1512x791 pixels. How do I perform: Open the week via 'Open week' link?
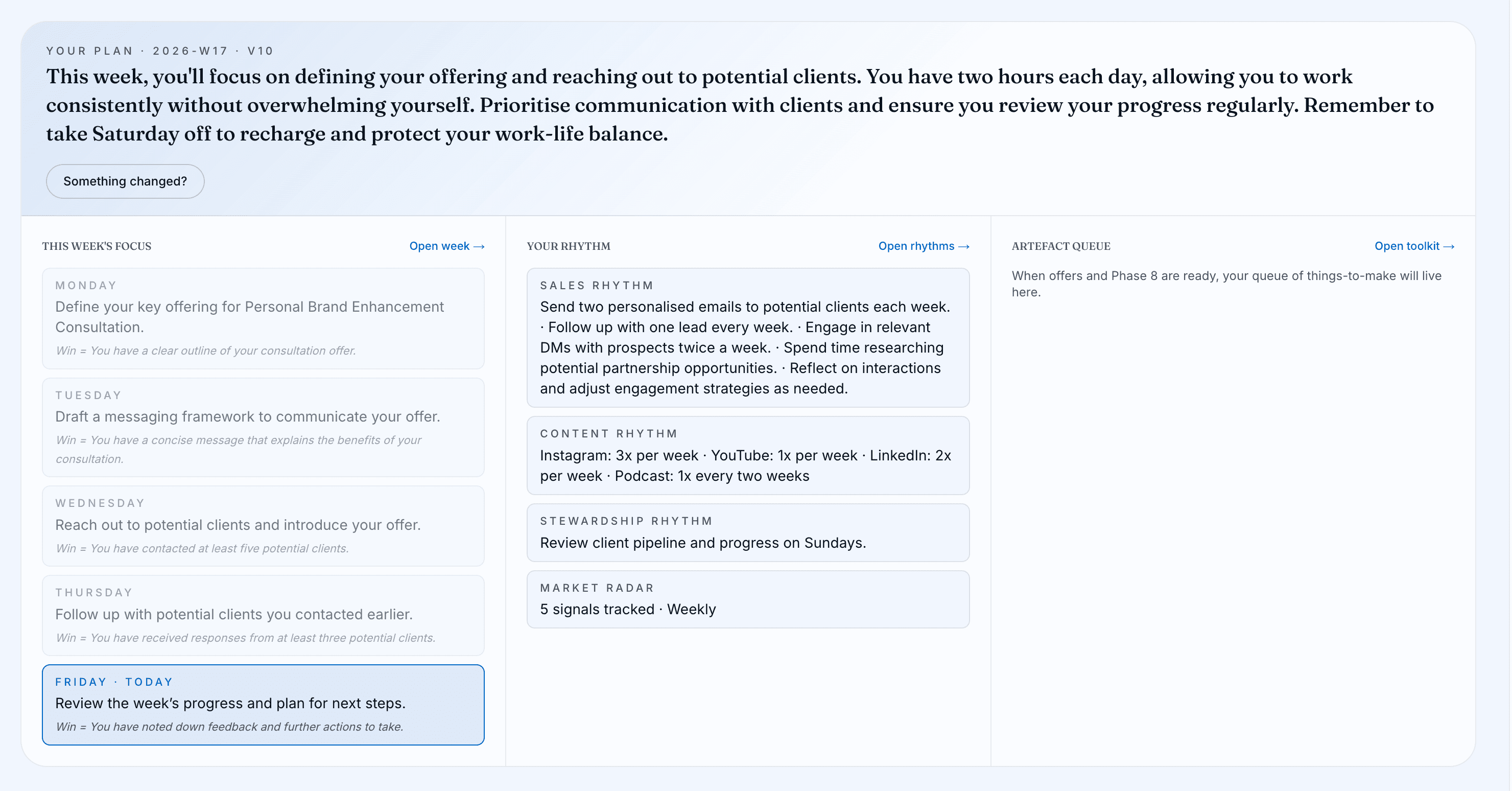tap(446, 246)
